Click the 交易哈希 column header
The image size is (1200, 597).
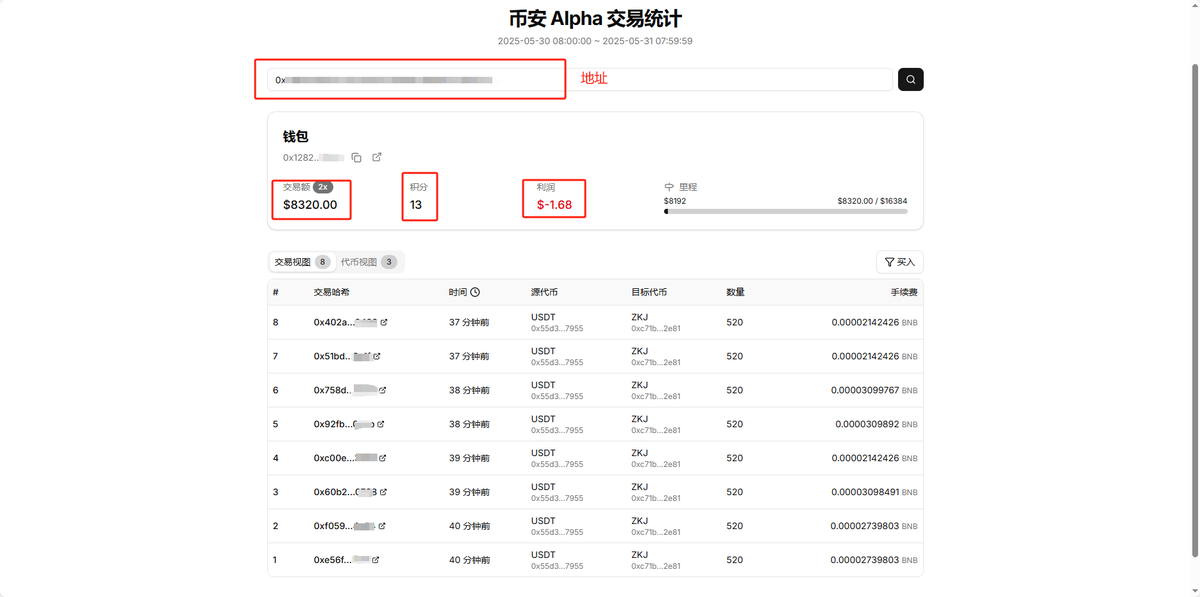tap(332, 292)
